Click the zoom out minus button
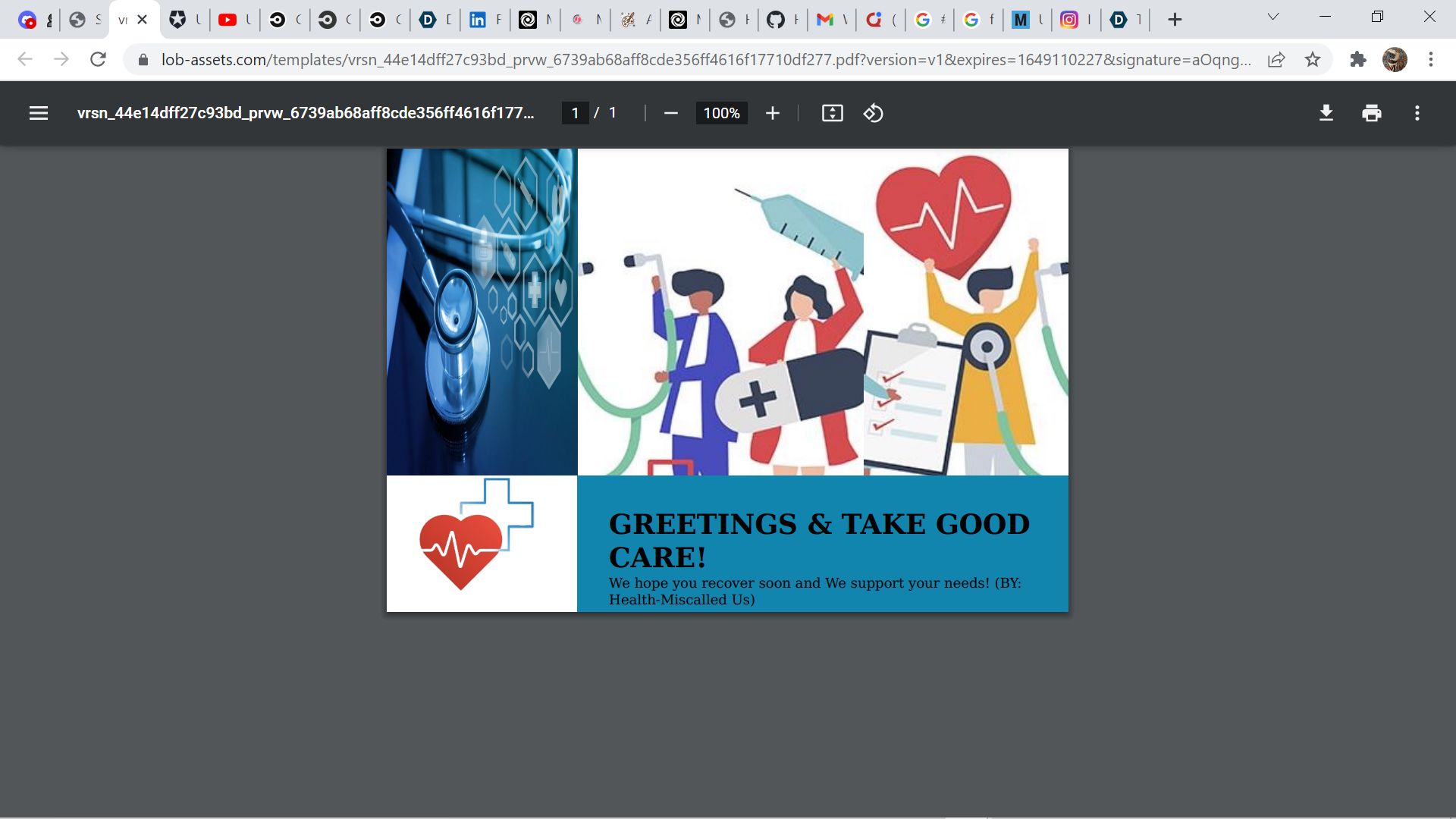 670,113
